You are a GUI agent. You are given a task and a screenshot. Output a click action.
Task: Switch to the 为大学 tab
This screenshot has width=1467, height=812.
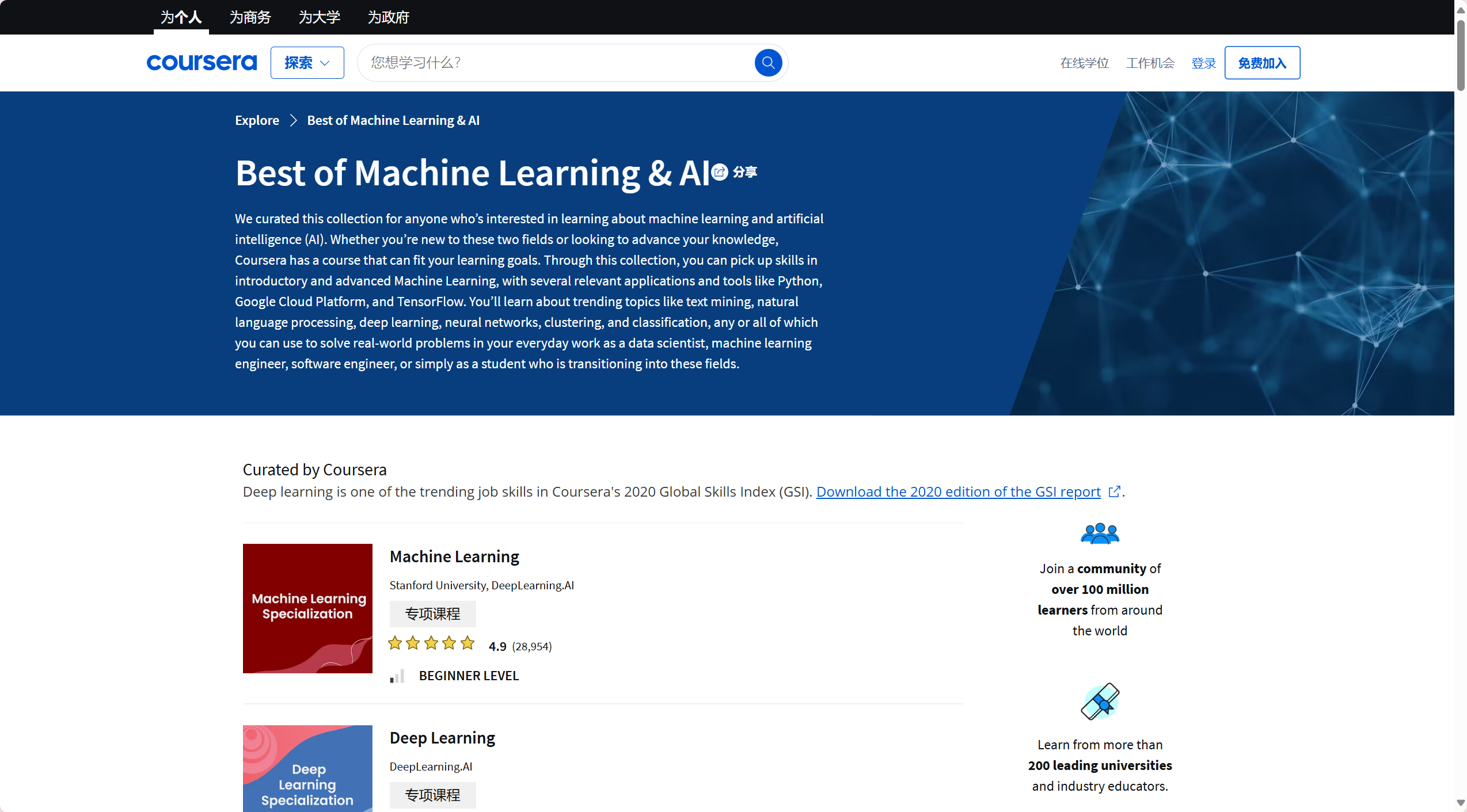pos(319,17)
